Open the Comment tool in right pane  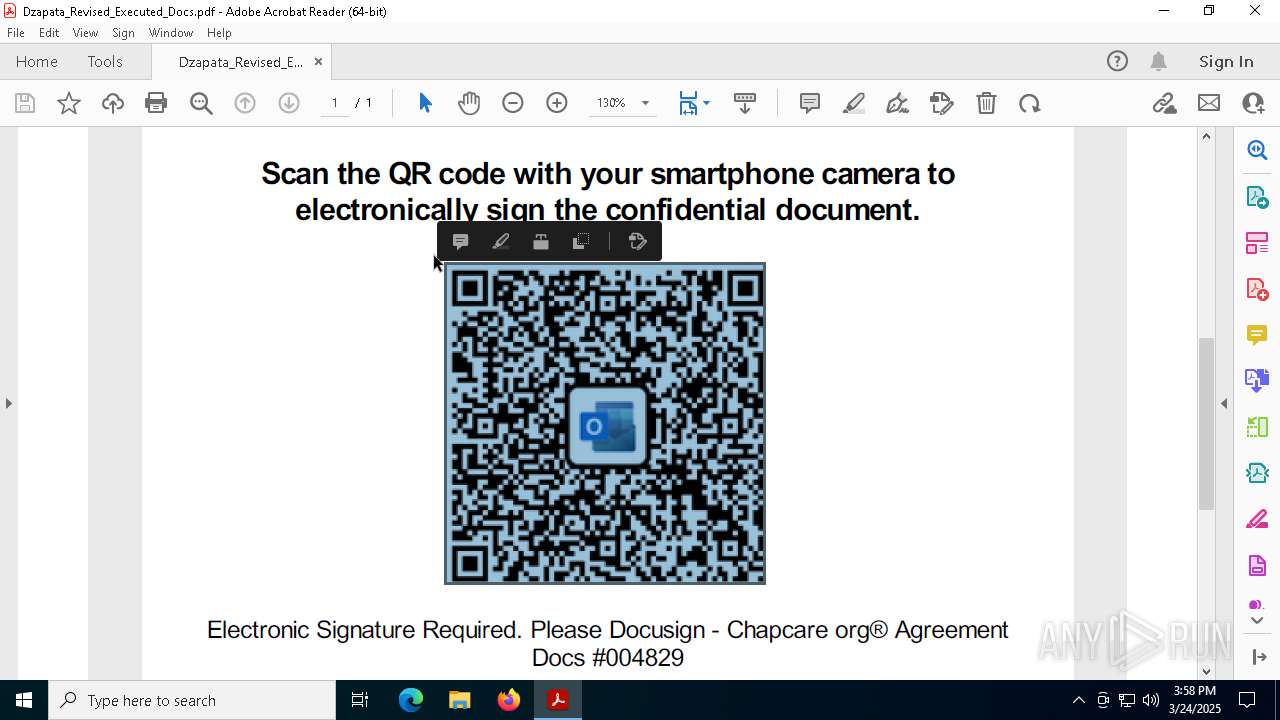1257,335
